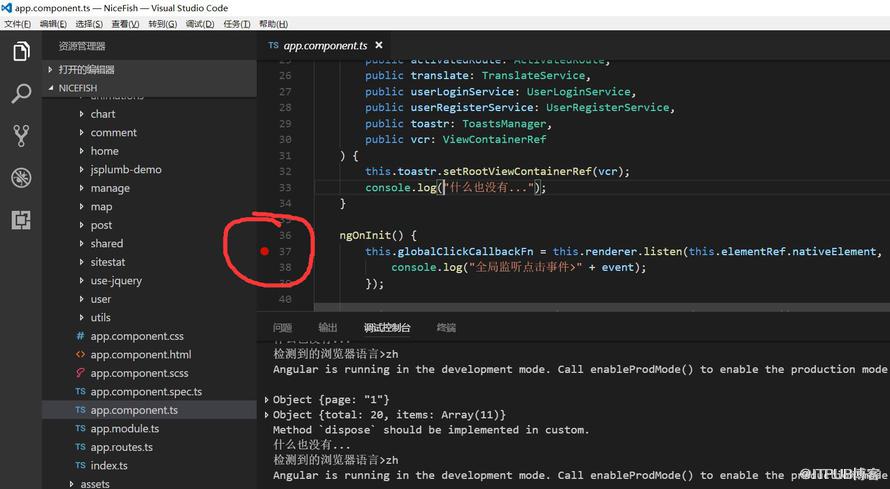The width and height of the screenshot is (890, 489).
Task: Click the Sass icon beside app.component.scss
Action: 81,373
